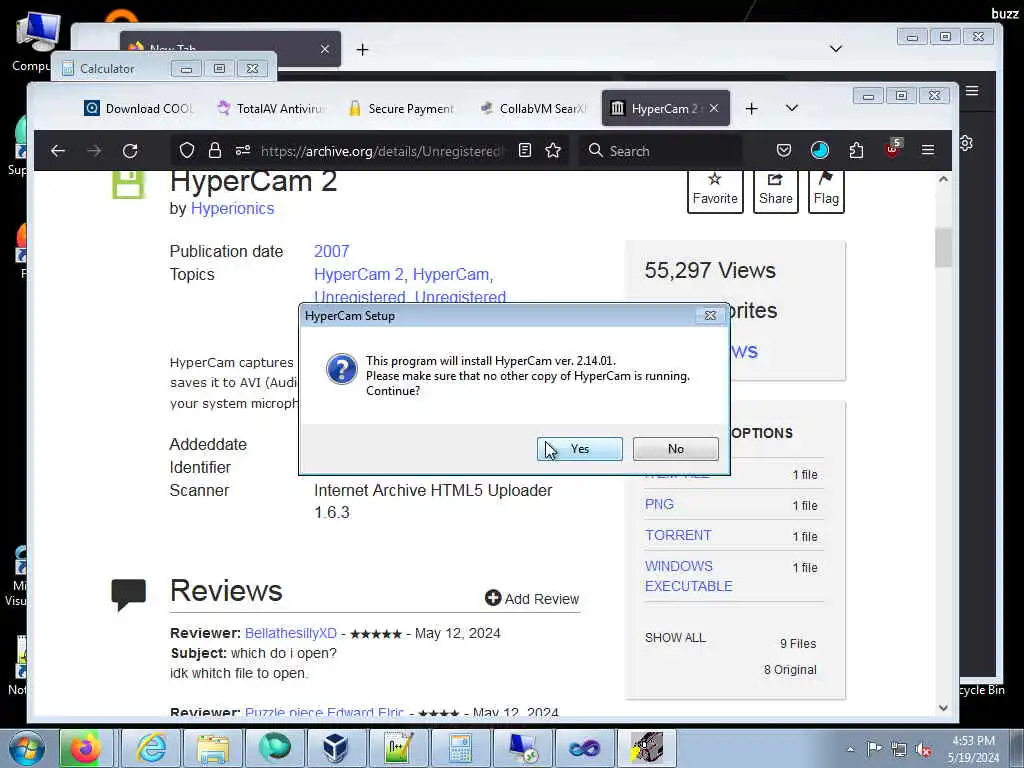The height and width of the screenshot is (768, 1024).
Task: Close the New Tab in the background Firefox window
Action: 325,49
